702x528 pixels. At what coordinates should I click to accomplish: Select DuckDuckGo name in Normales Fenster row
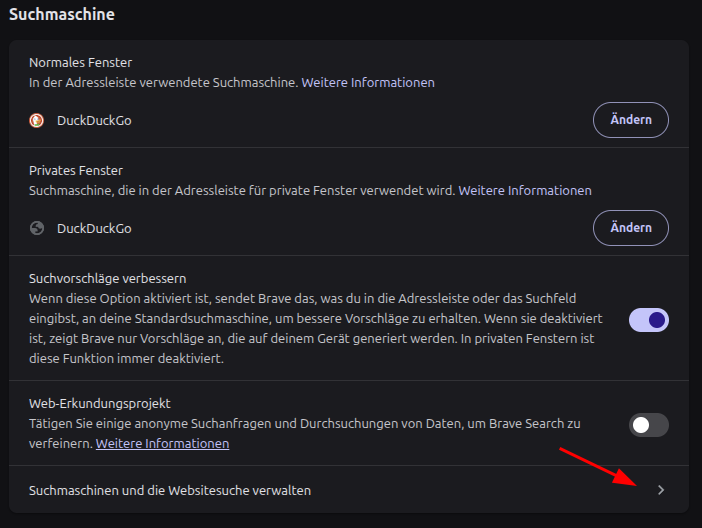pyautogui.click(x=94, y=121)
